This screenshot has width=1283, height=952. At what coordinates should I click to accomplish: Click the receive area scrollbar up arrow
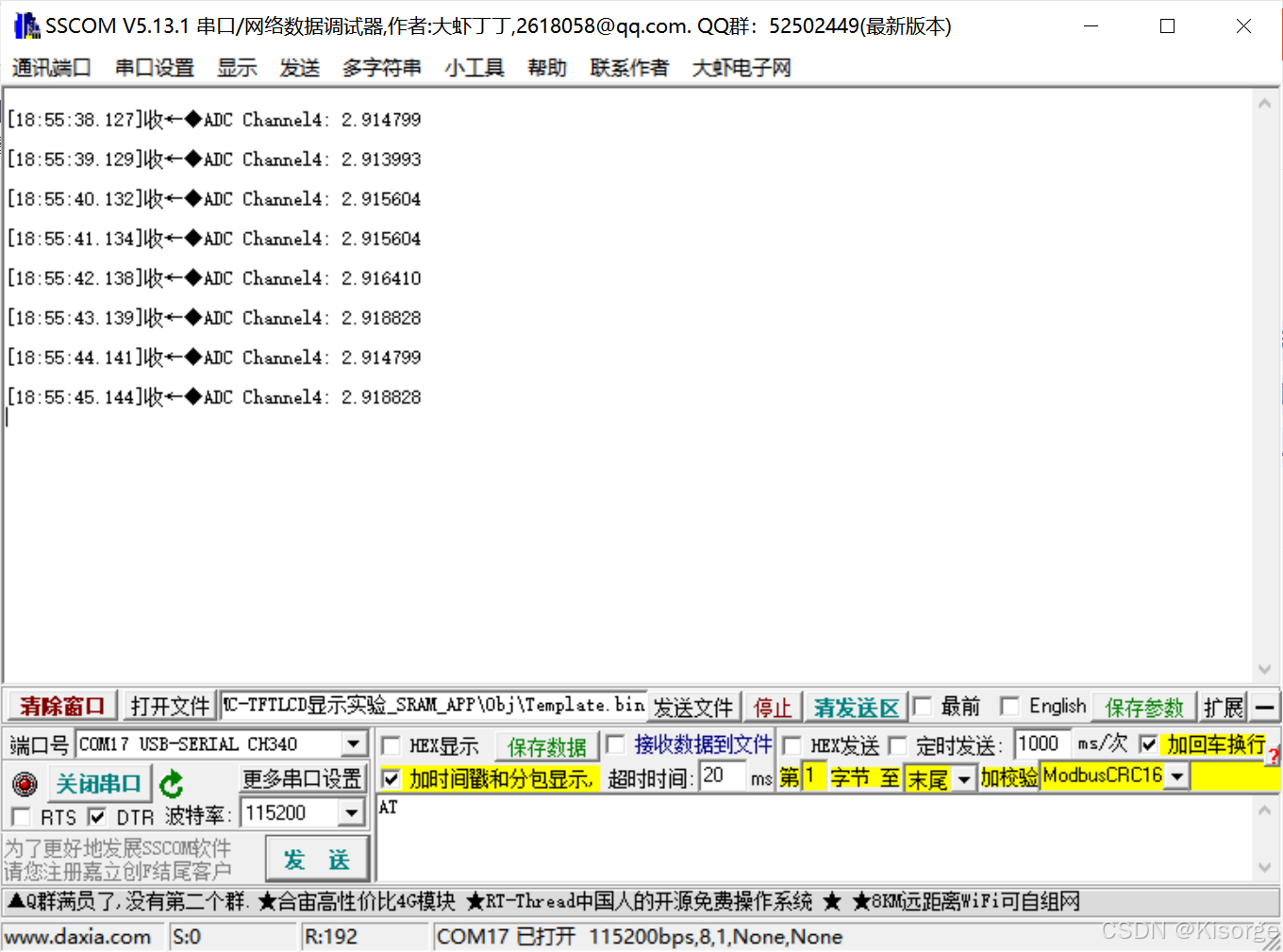click(x=1265, y=104)
